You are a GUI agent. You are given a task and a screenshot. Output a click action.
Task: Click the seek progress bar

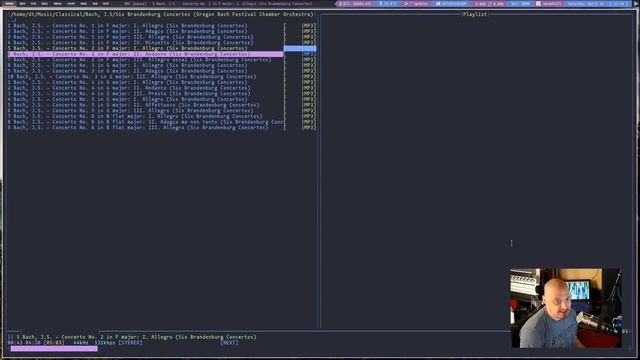[x=54, y=349]
